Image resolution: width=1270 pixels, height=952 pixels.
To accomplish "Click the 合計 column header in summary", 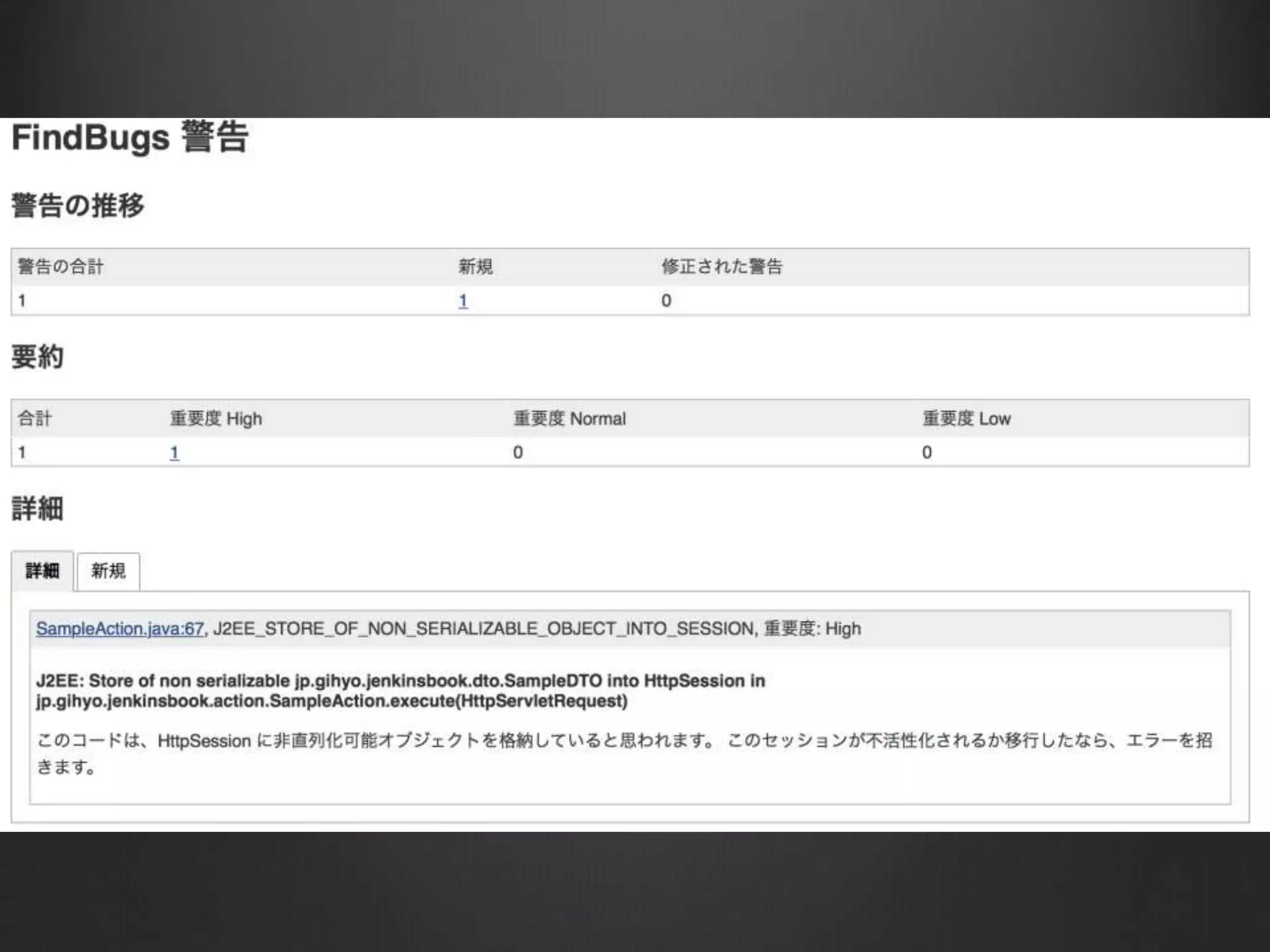I will (x=35, y=418).
